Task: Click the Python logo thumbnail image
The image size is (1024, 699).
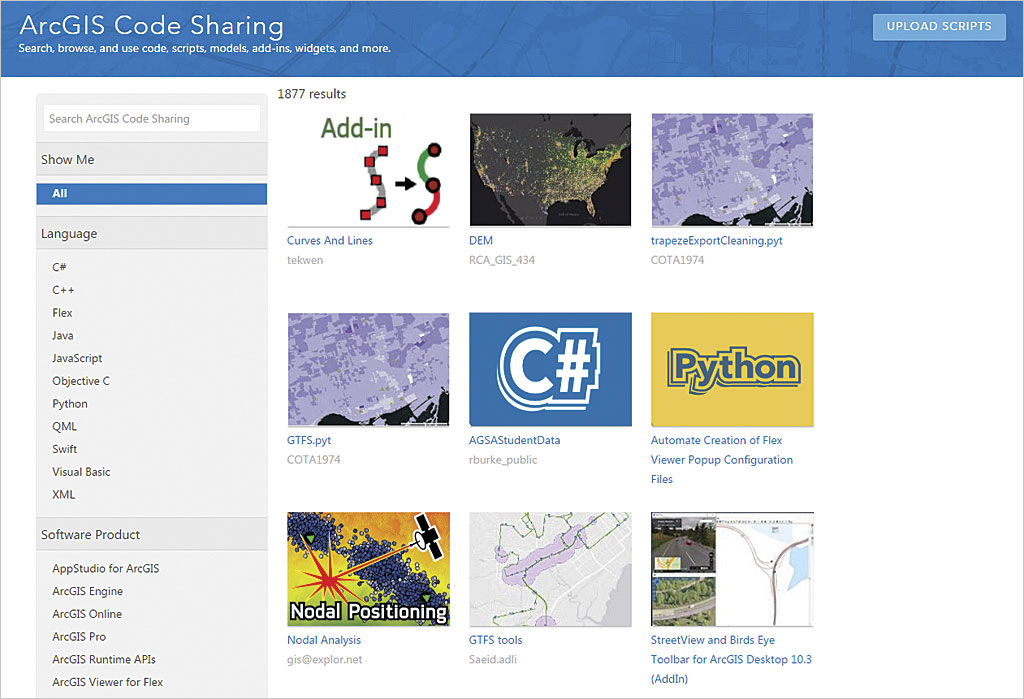Action: click(732, 369)
